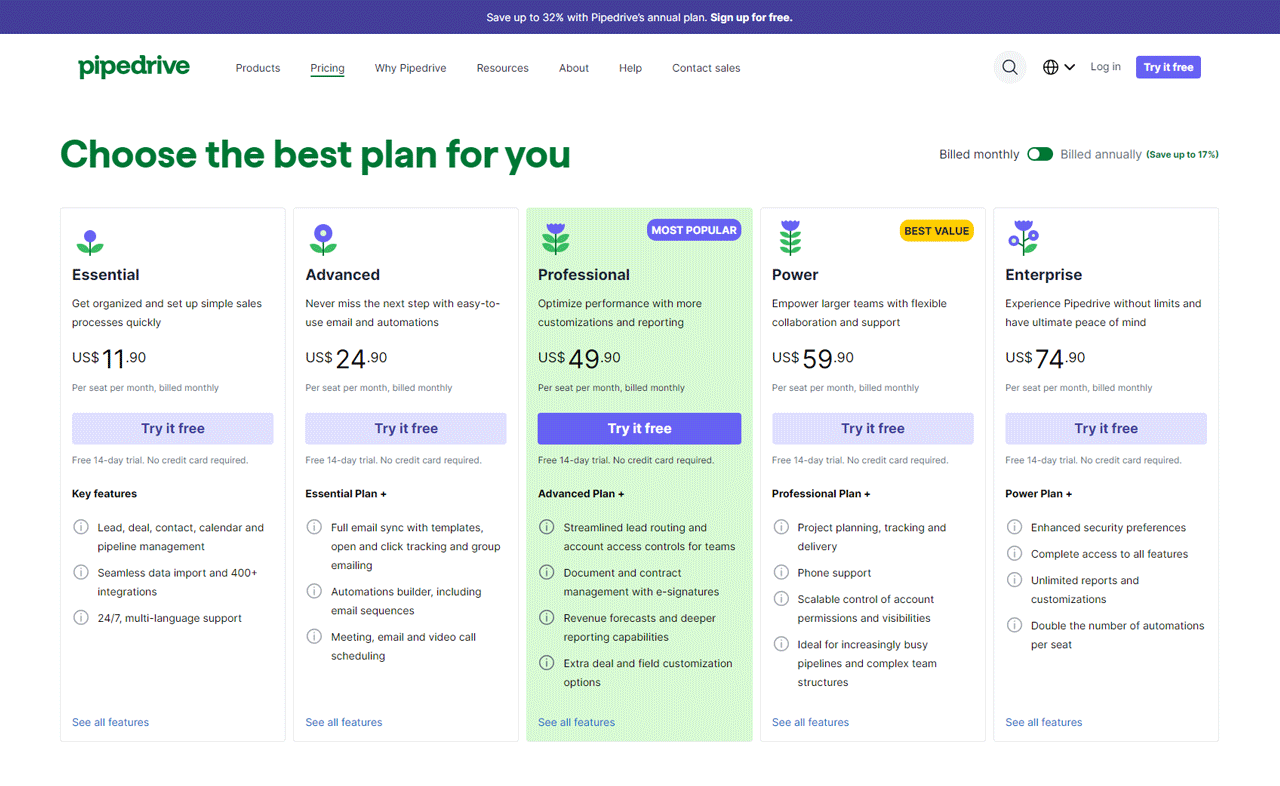Toggle billing between monthly and annually

[1040, 154]
